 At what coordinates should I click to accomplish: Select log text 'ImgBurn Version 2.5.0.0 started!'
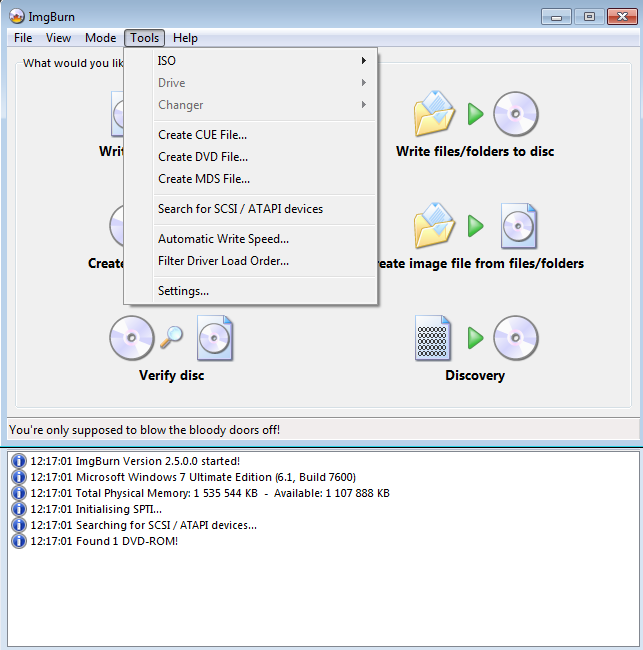coord(158,461)
